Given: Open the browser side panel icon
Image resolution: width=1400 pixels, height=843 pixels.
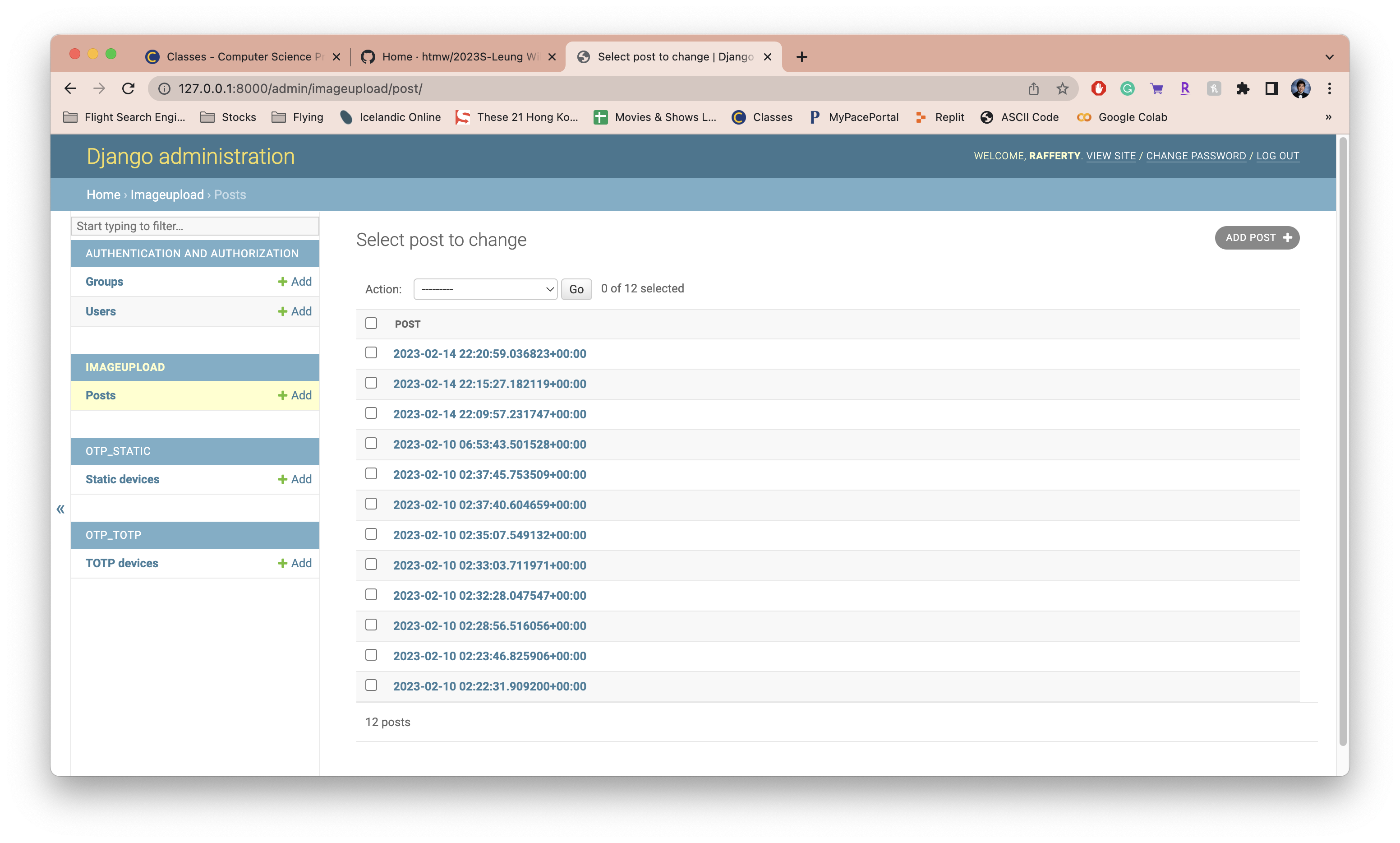Looking at the screenshot, I should [1271, 88].
